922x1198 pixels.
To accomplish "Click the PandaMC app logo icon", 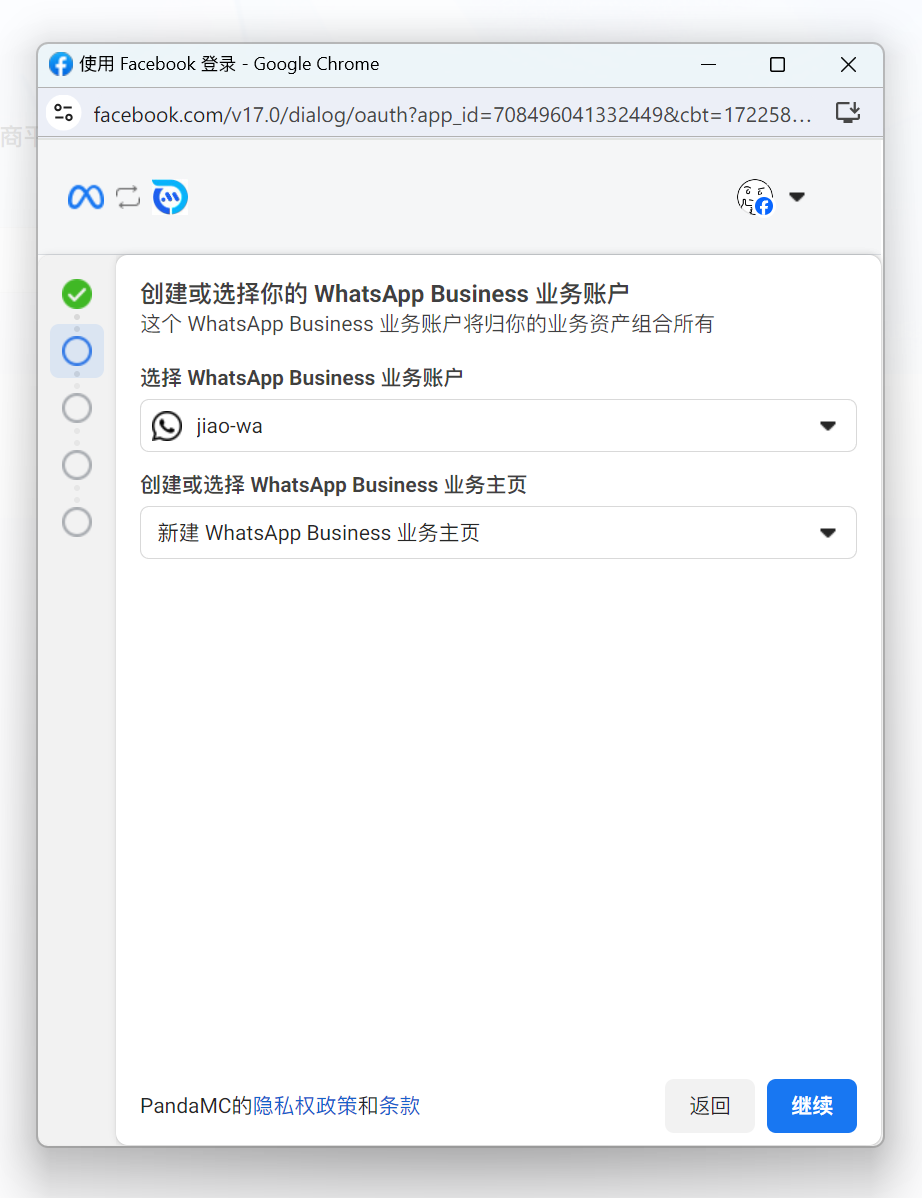I will 170,197.
